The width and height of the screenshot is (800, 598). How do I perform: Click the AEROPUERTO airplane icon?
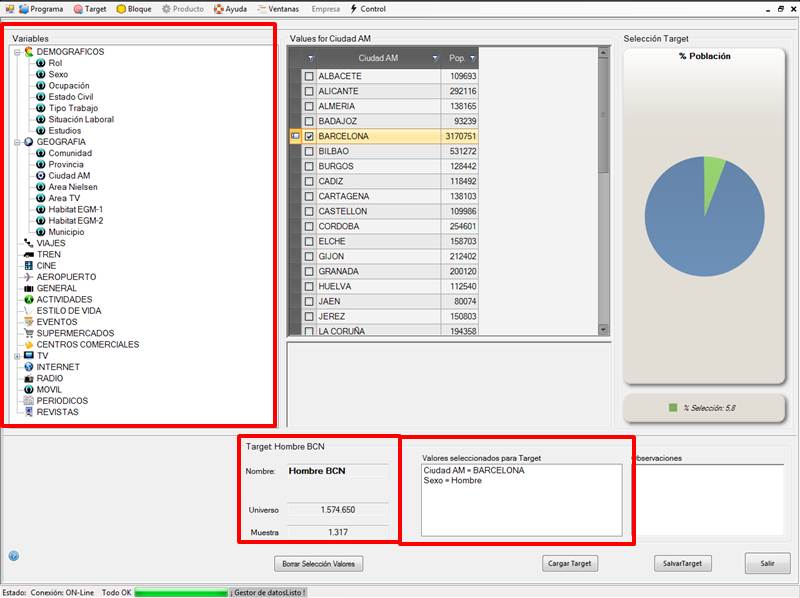pos(28,277)
